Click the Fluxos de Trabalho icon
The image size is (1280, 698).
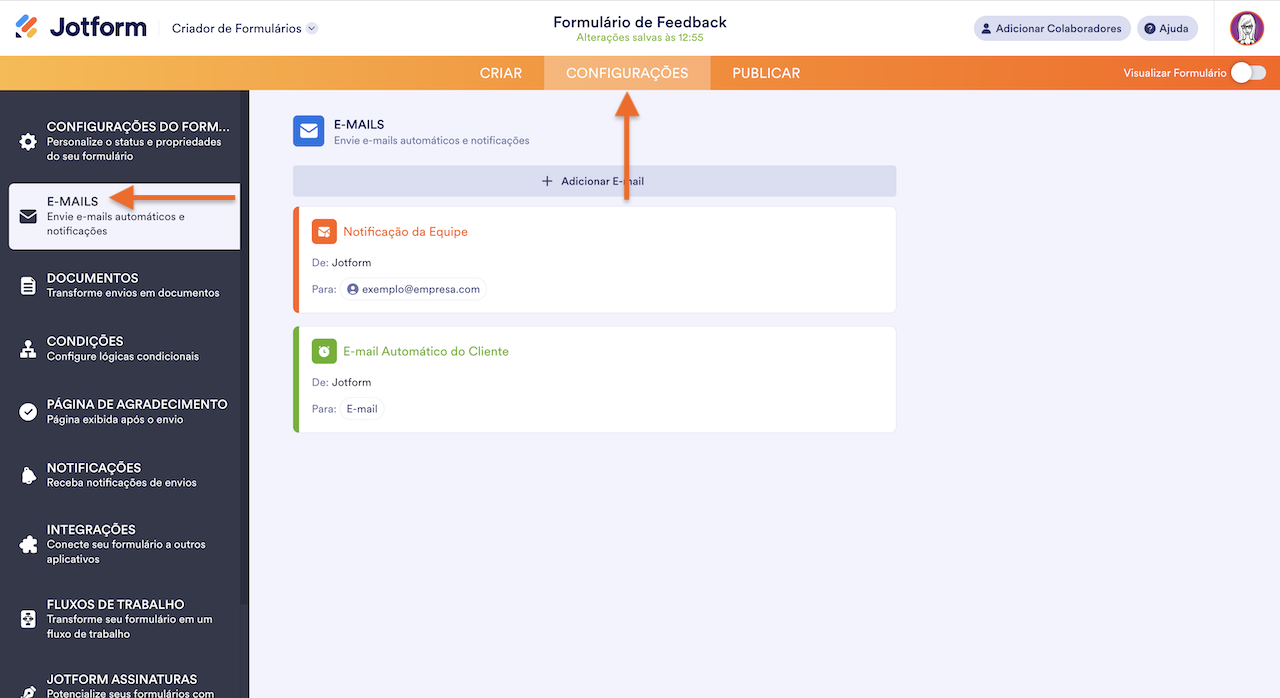[x=28, y=619]
